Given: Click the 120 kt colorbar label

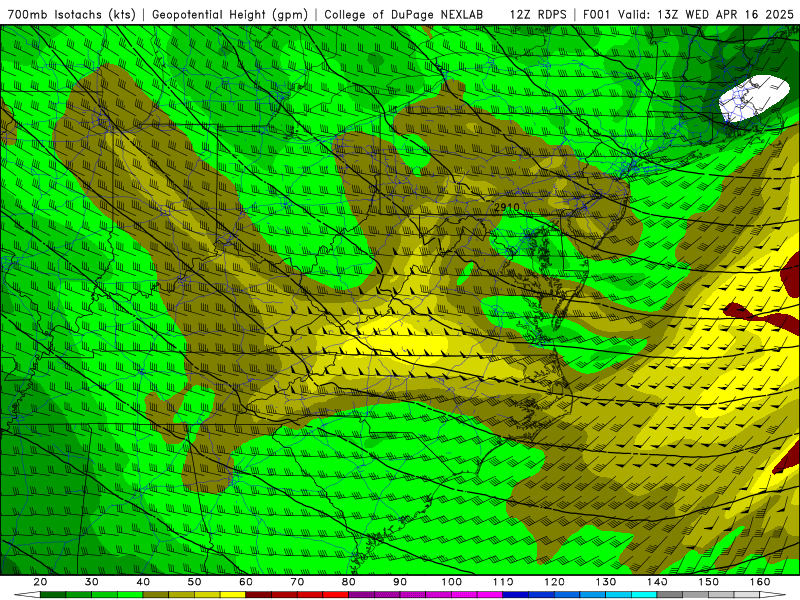Looking at the screenshot, I should click(x=554, y=582).
